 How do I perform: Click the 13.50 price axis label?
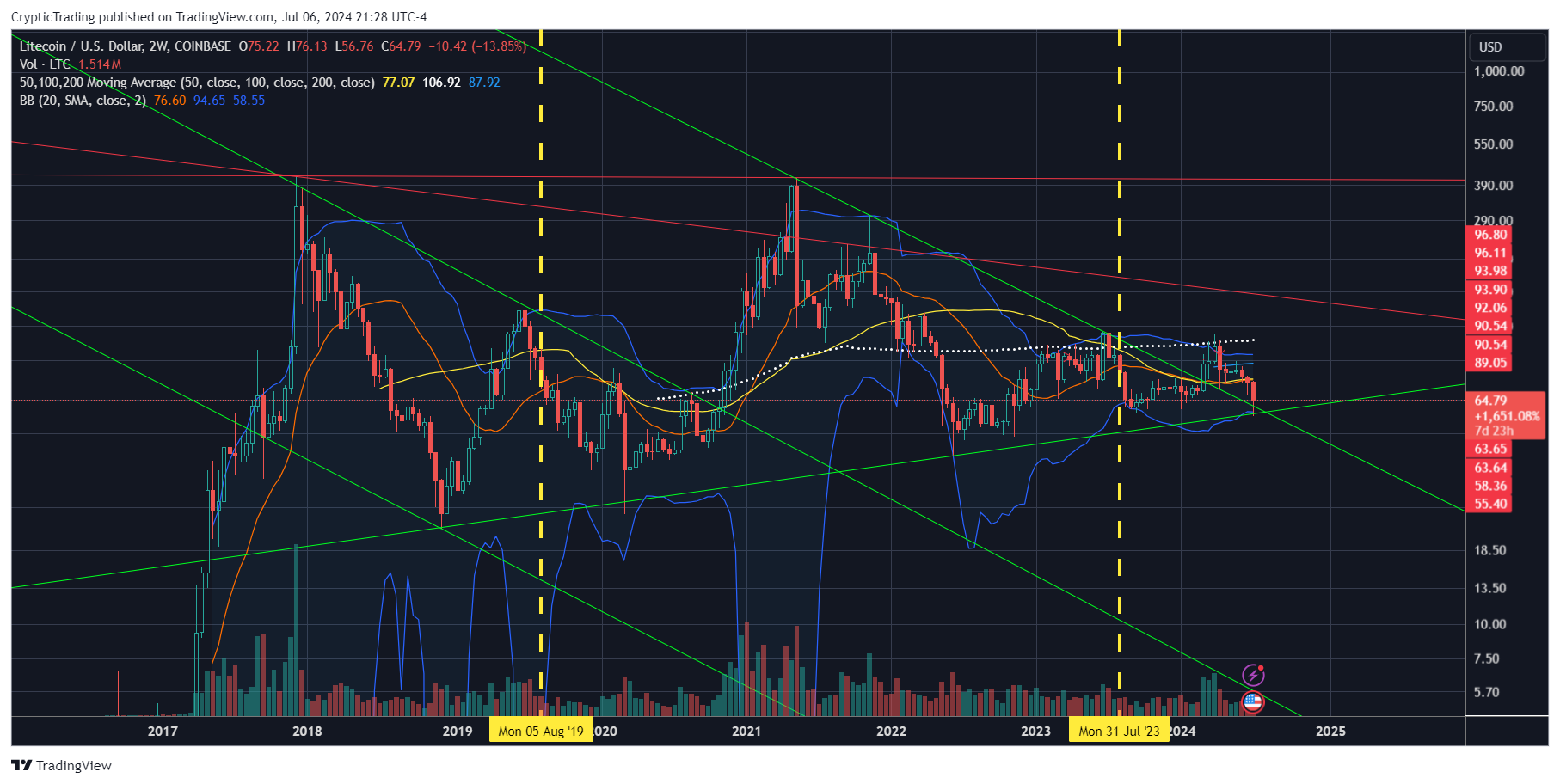1489,588
